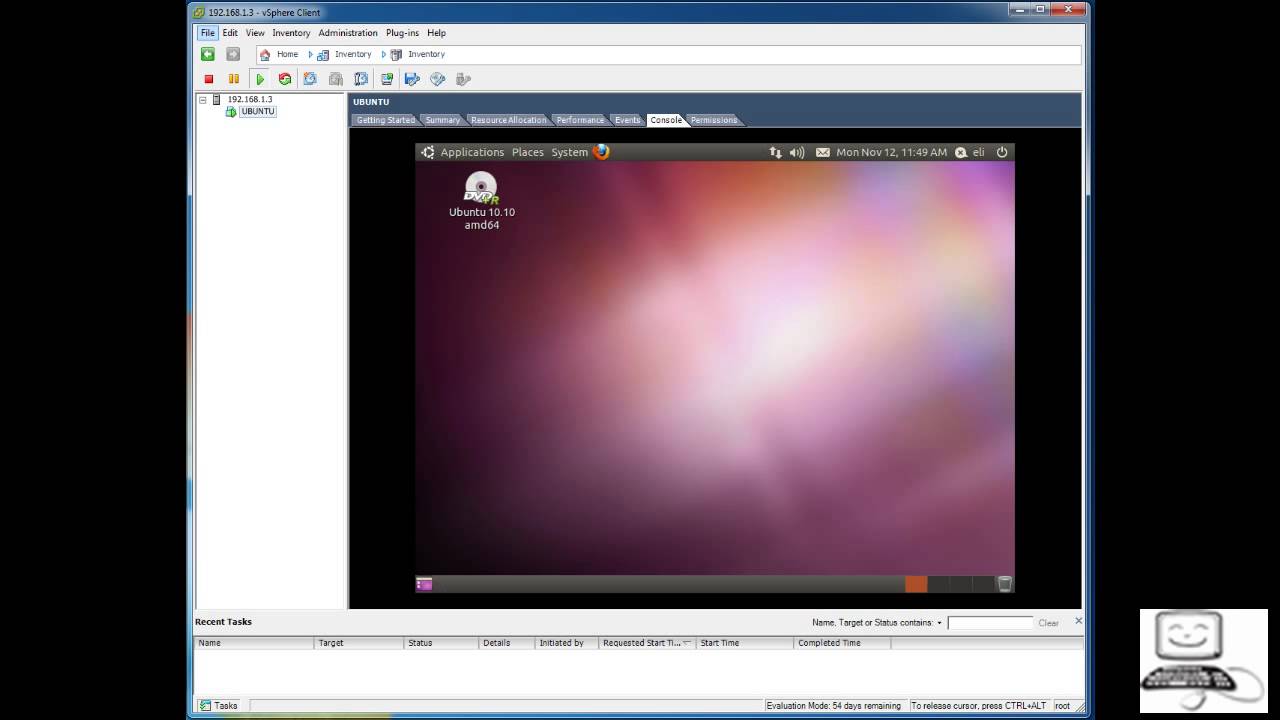The image size is (1280, 720).
Task: Open the Plug-ins menu
Action: [402, 33]
